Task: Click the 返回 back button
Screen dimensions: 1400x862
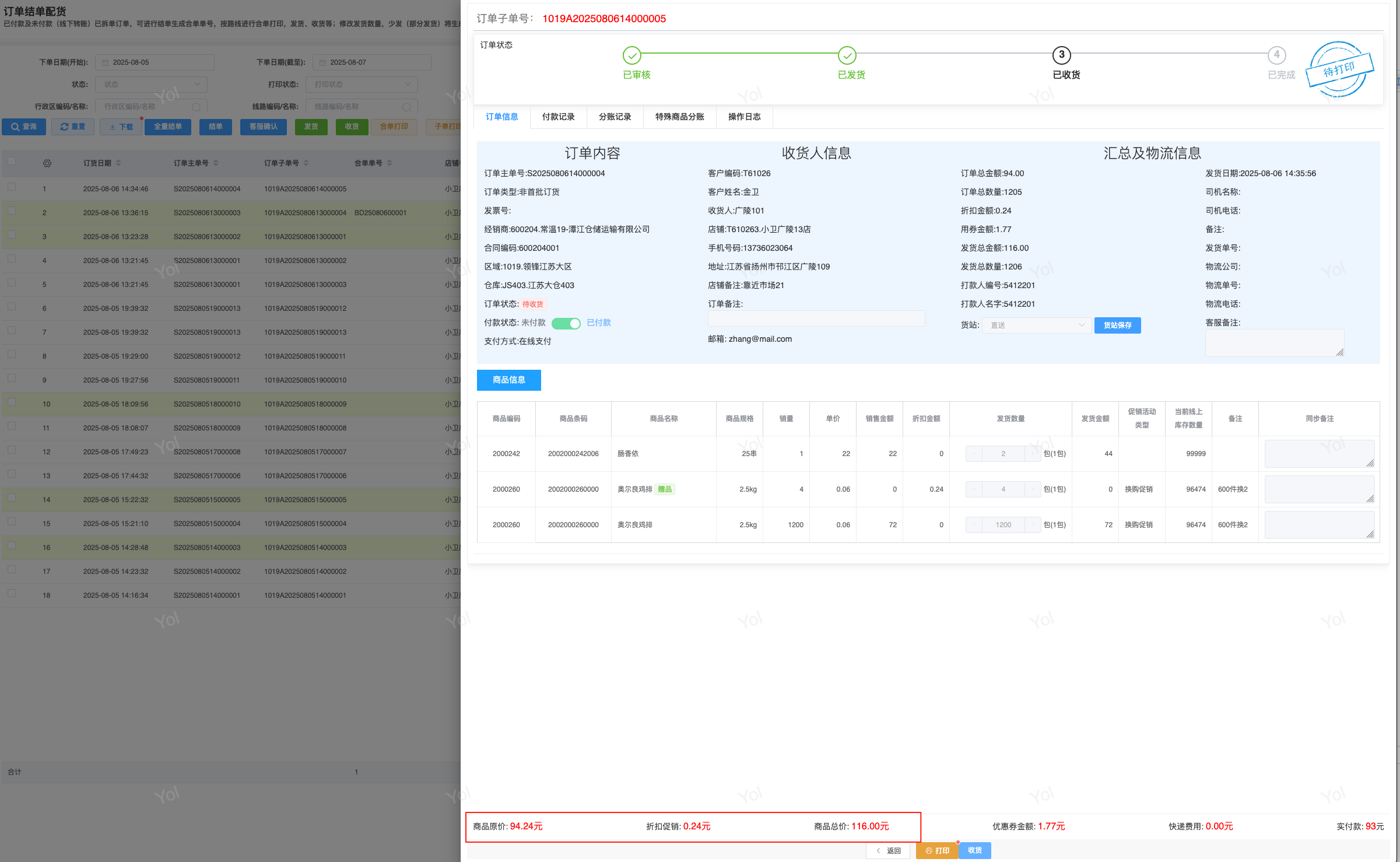Action: tap(888, 850)
